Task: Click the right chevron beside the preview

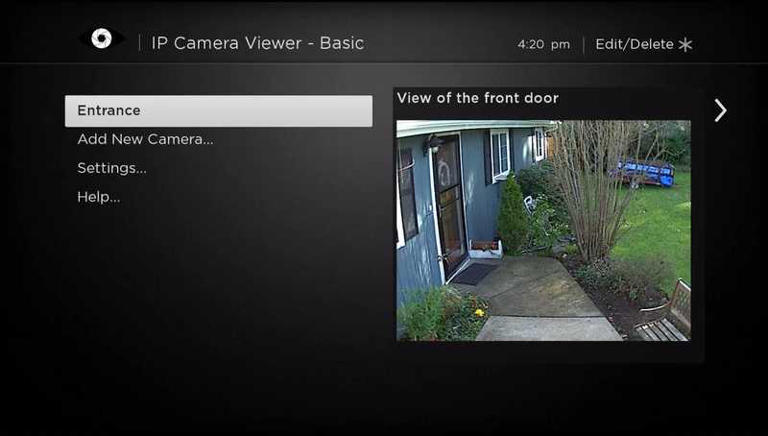Action: [x=720, y=110]
